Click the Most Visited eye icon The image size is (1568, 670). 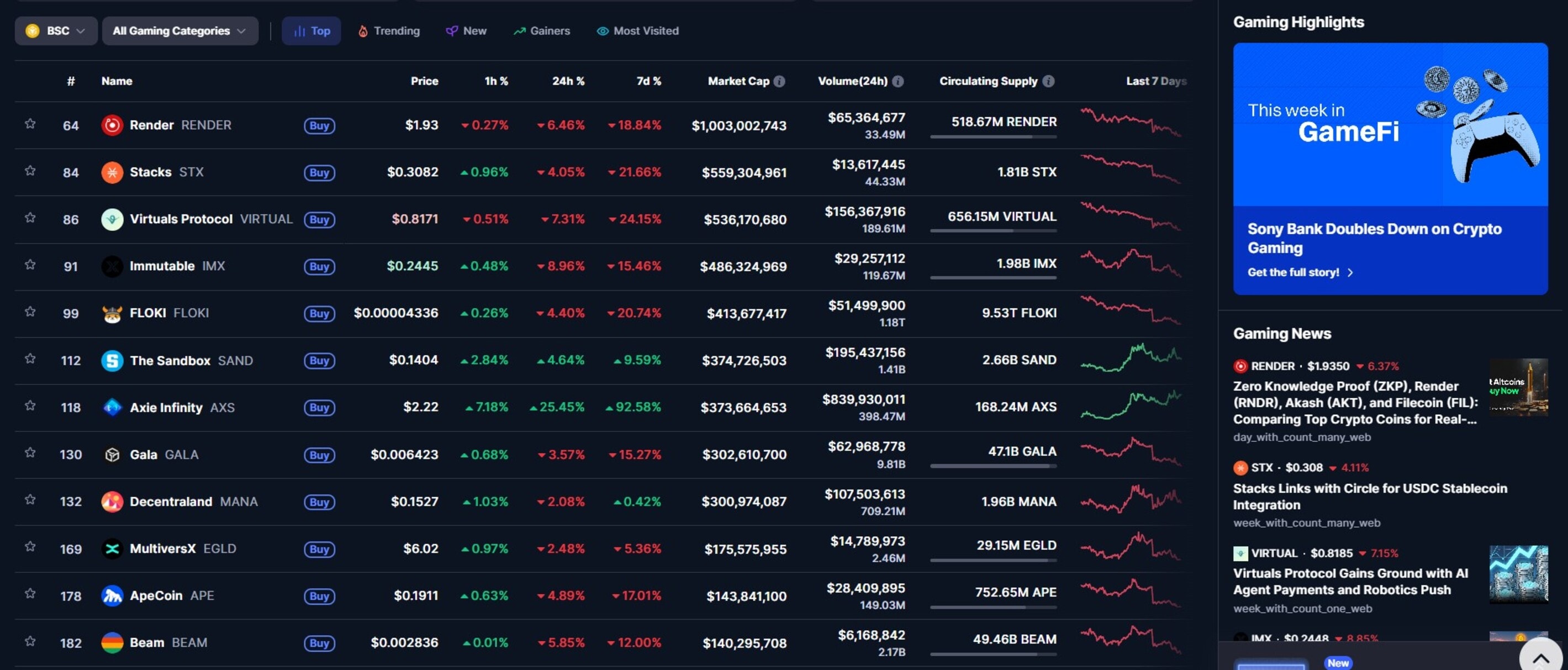pyautogui.click(x=602, y=30)
